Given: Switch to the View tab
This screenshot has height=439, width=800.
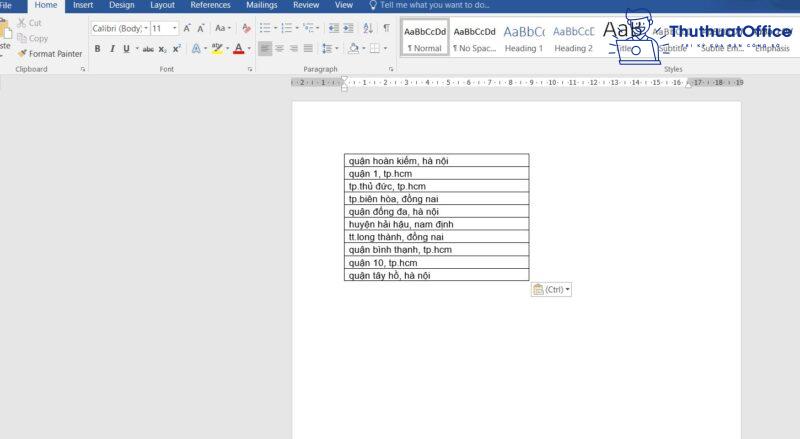Looking at the screenshot, I should coord(344,5).
